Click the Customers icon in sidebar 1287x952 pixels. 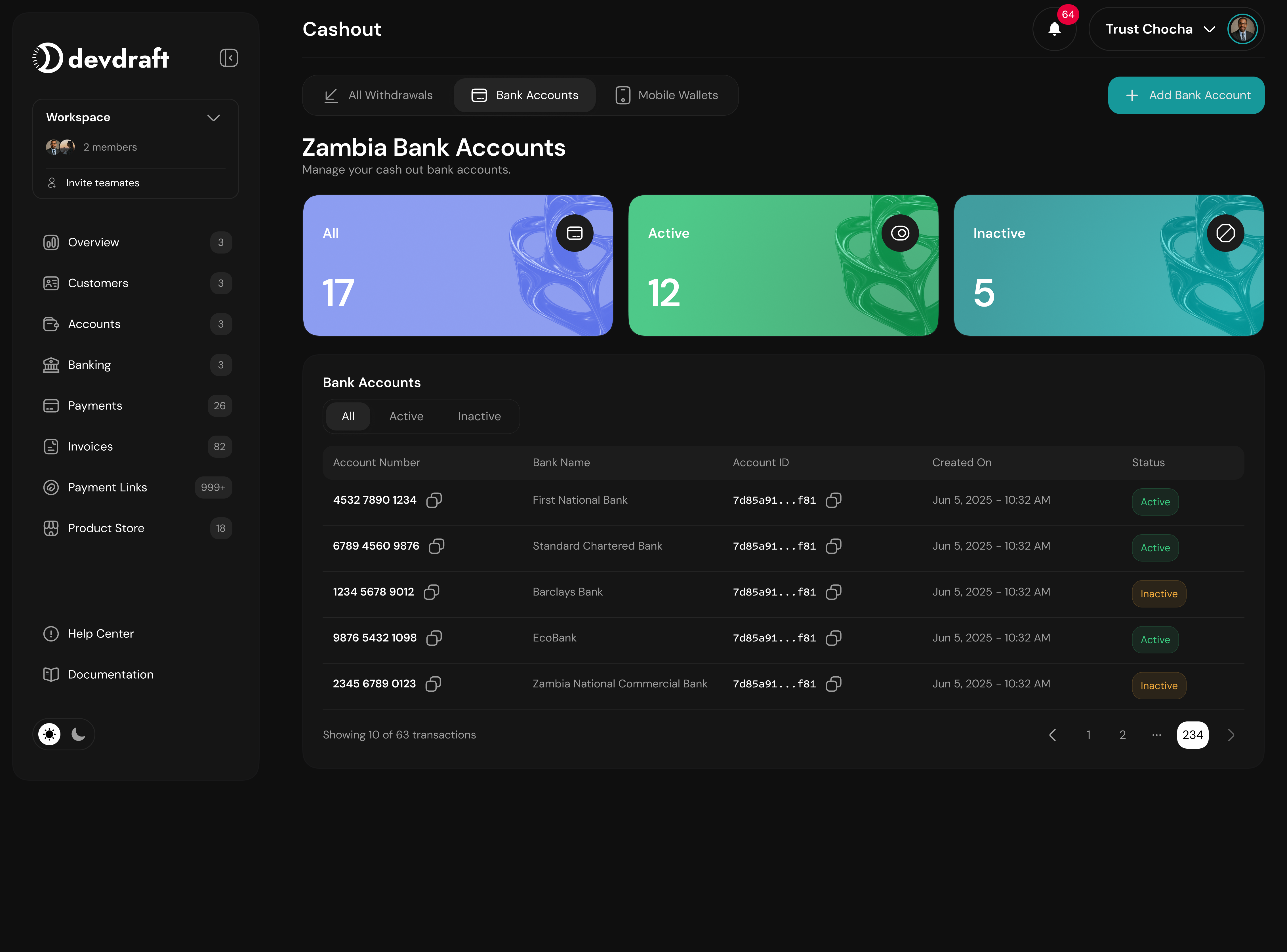click(51, 283)
